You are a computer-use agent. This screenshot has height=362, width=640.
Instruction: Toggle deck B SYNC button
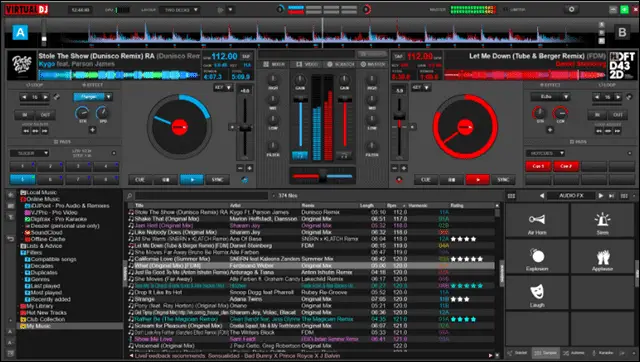coord(503,180)
